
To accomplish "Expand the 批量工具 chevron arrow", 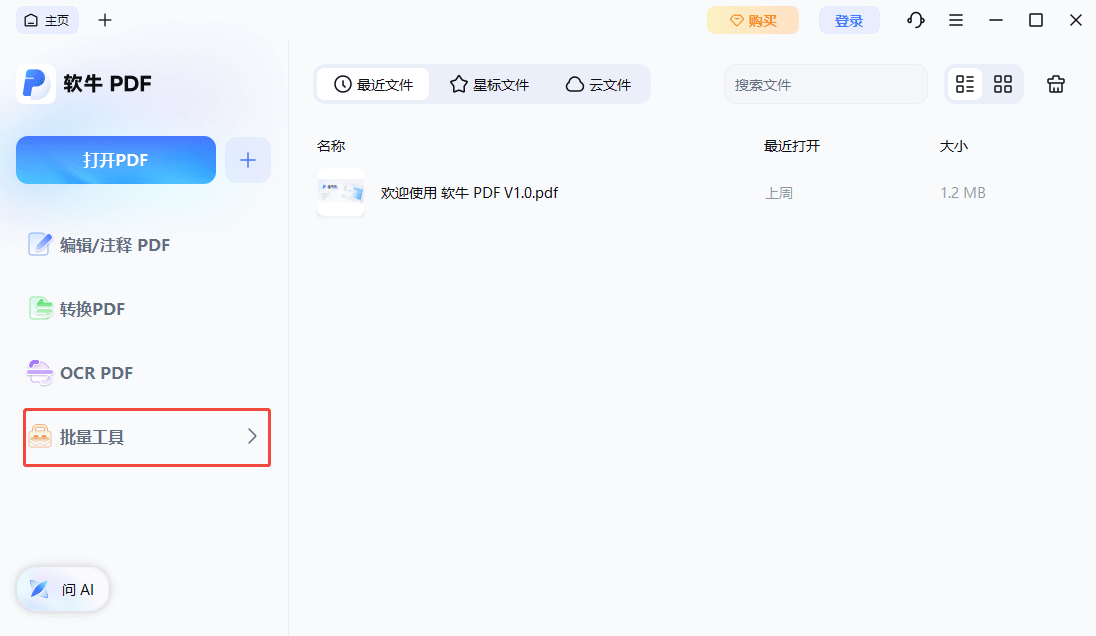I will point(252,437).
